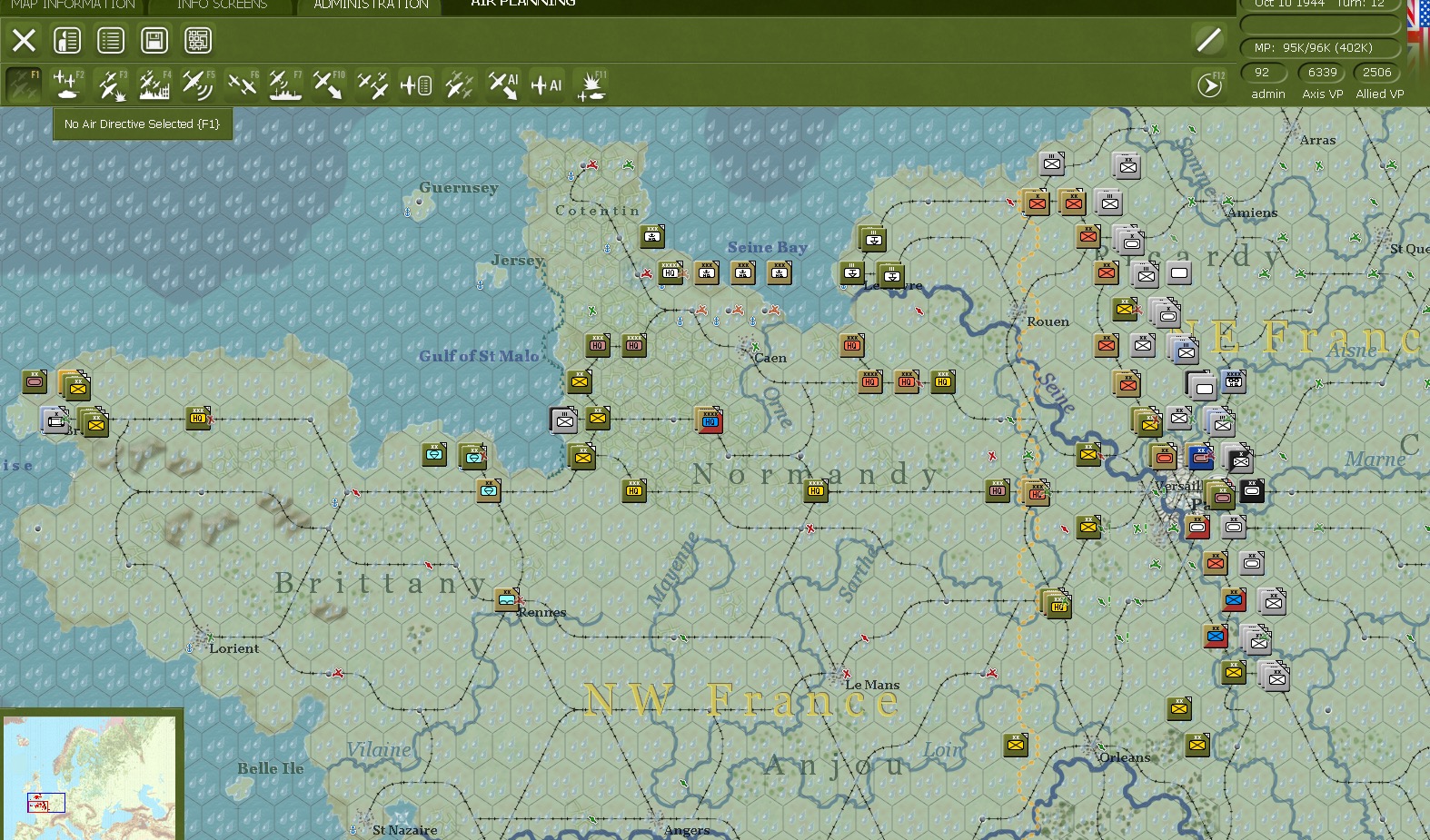Close air planning with the X icon

[24, 40]
